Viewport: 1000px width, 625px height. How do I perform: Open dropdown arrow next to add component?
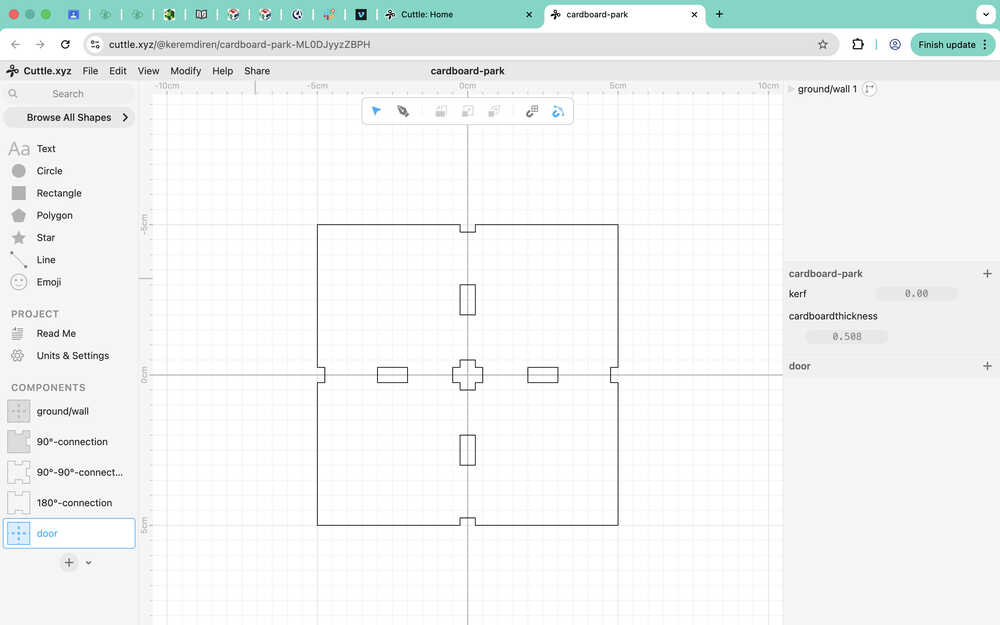89,562
